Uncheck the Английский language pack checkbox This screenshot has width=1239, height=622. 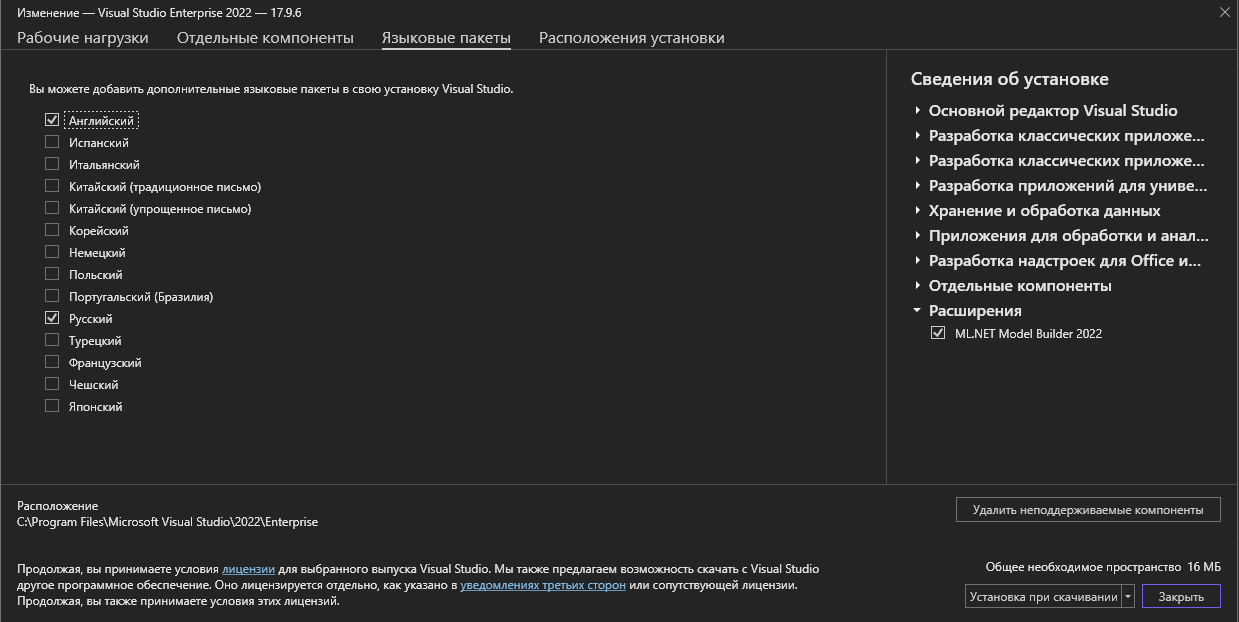[52, 120]
